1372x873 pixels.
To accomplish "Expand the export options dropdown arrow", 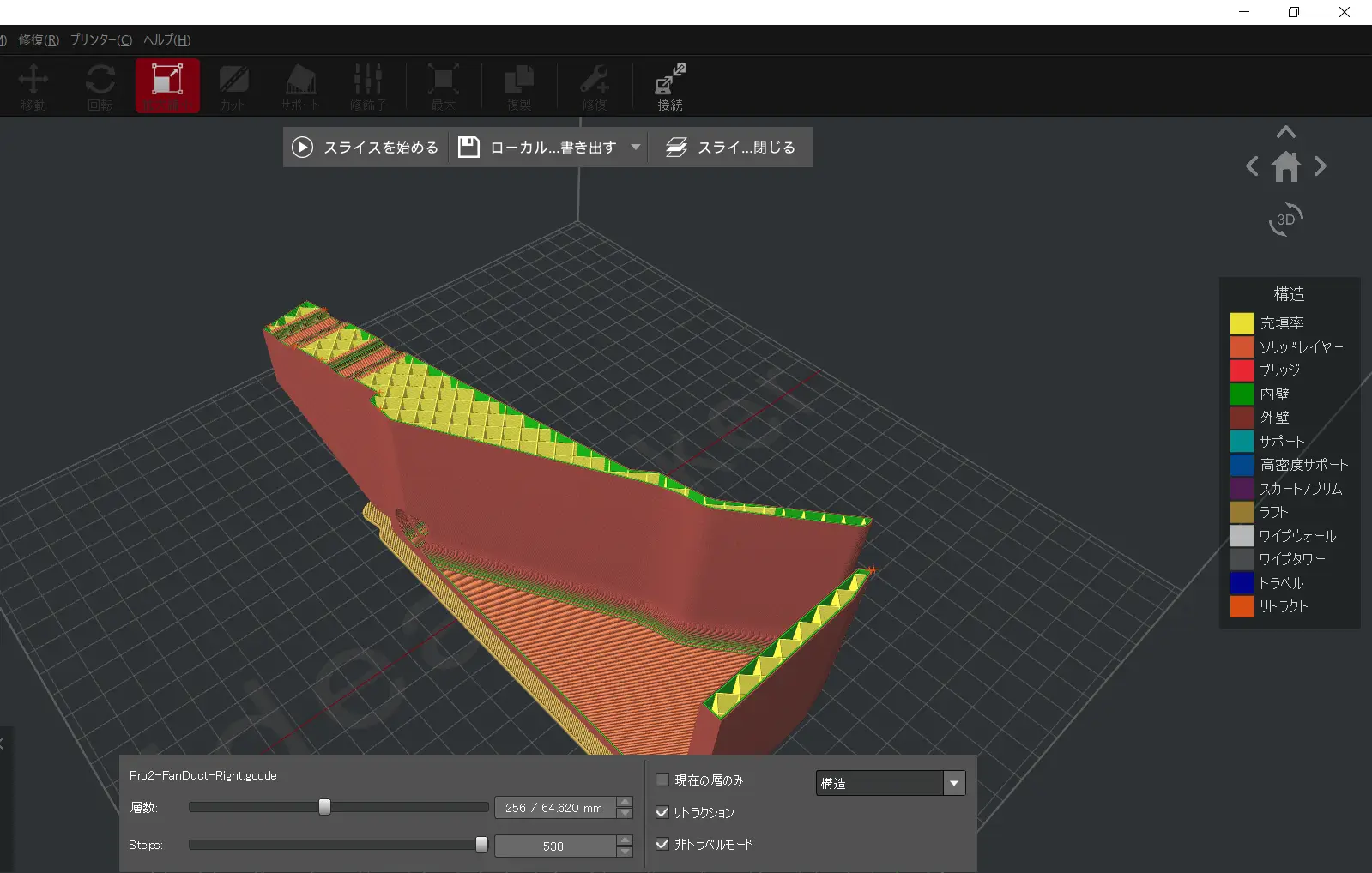I will [x=636, y=148].
